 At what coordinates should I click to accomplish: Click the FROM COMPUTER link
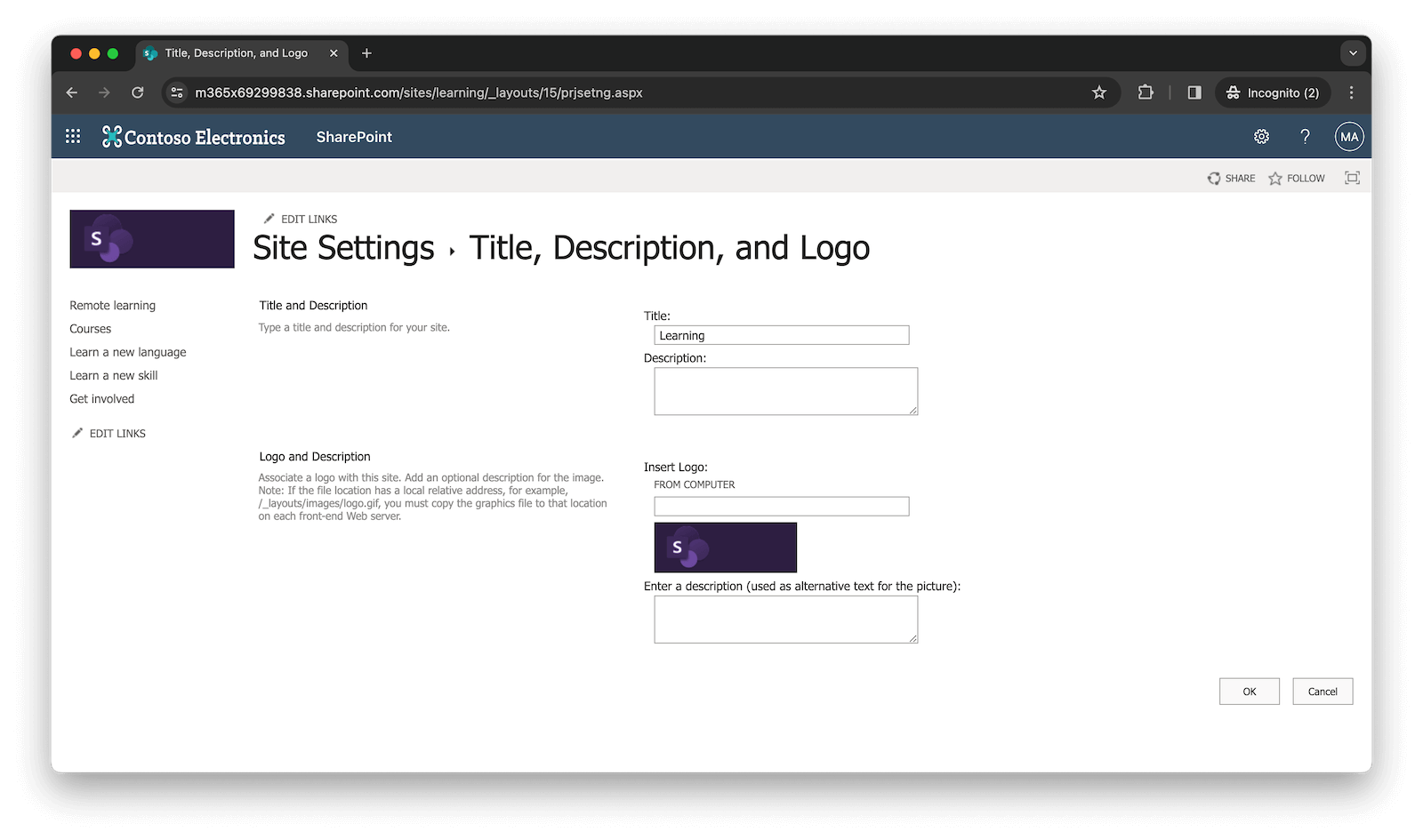695,484
